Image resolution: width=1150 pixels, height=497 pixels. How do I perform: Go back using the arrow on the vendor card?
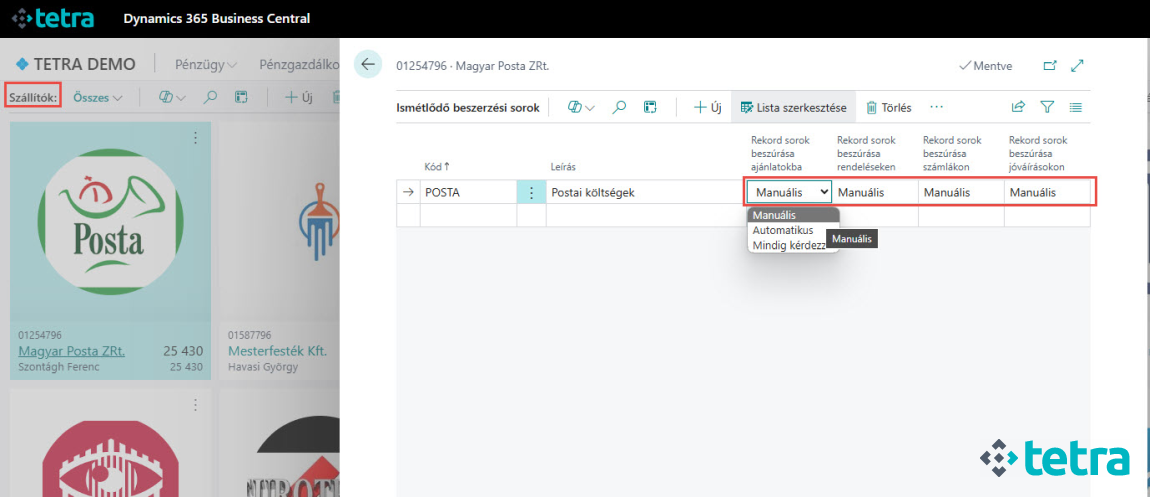point(367,65)
